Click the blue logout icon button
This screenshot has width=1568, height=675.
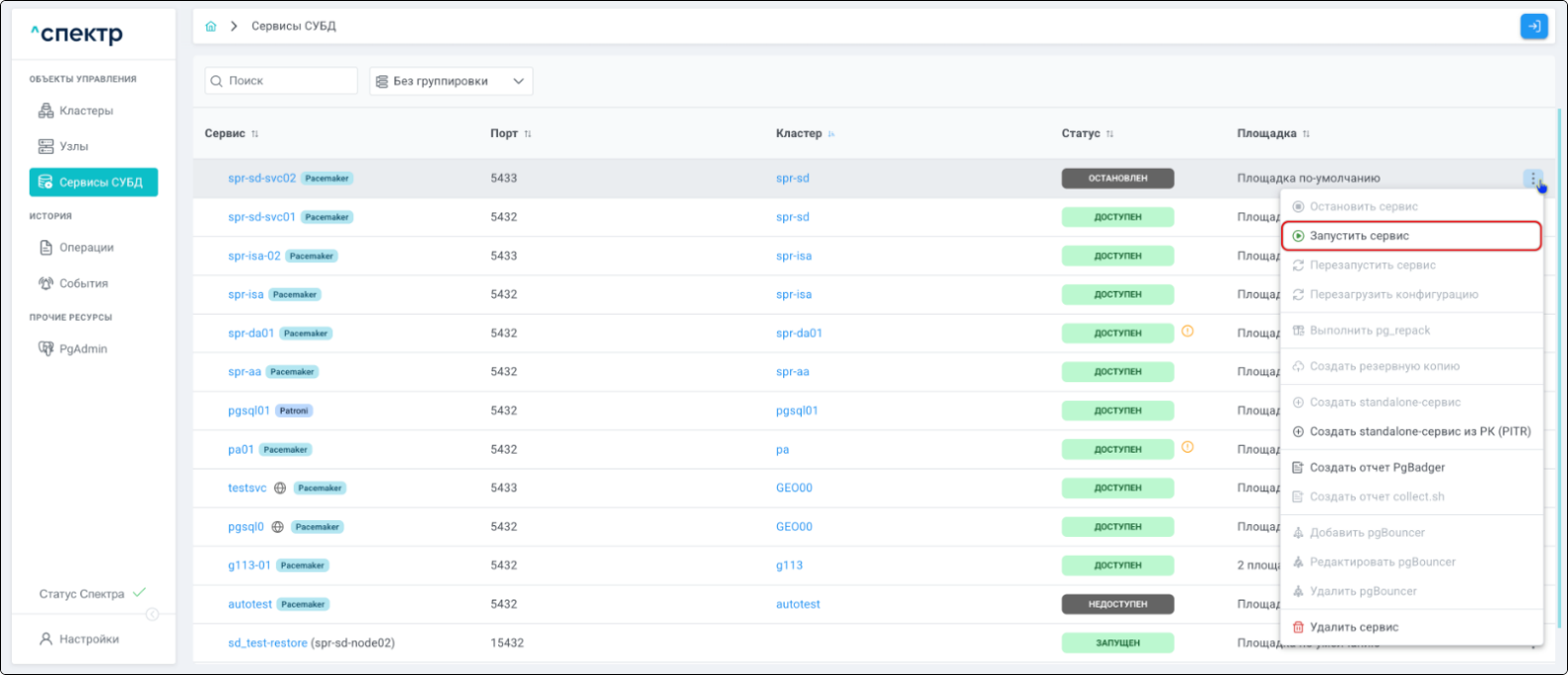[x=1533, y=27]
